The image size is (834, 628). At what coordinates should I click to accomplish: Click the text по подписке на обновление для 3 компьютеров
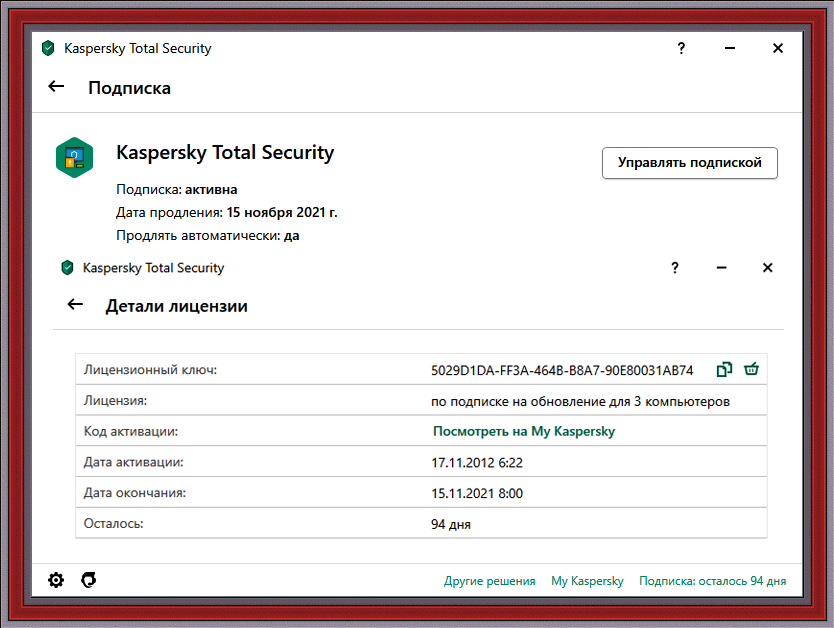[x=580, y=401]
